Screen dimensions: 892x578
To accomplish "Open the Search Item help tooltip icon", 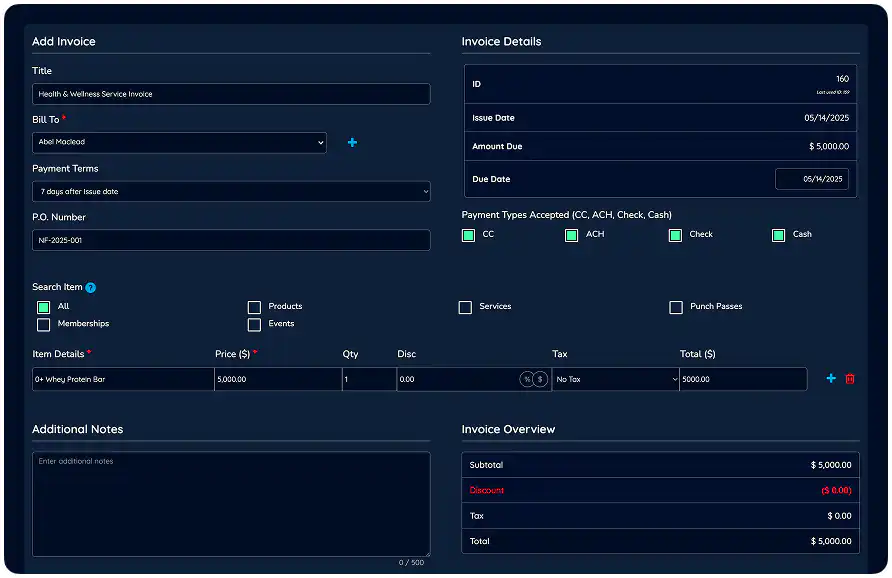I will (x=90, y=287).
